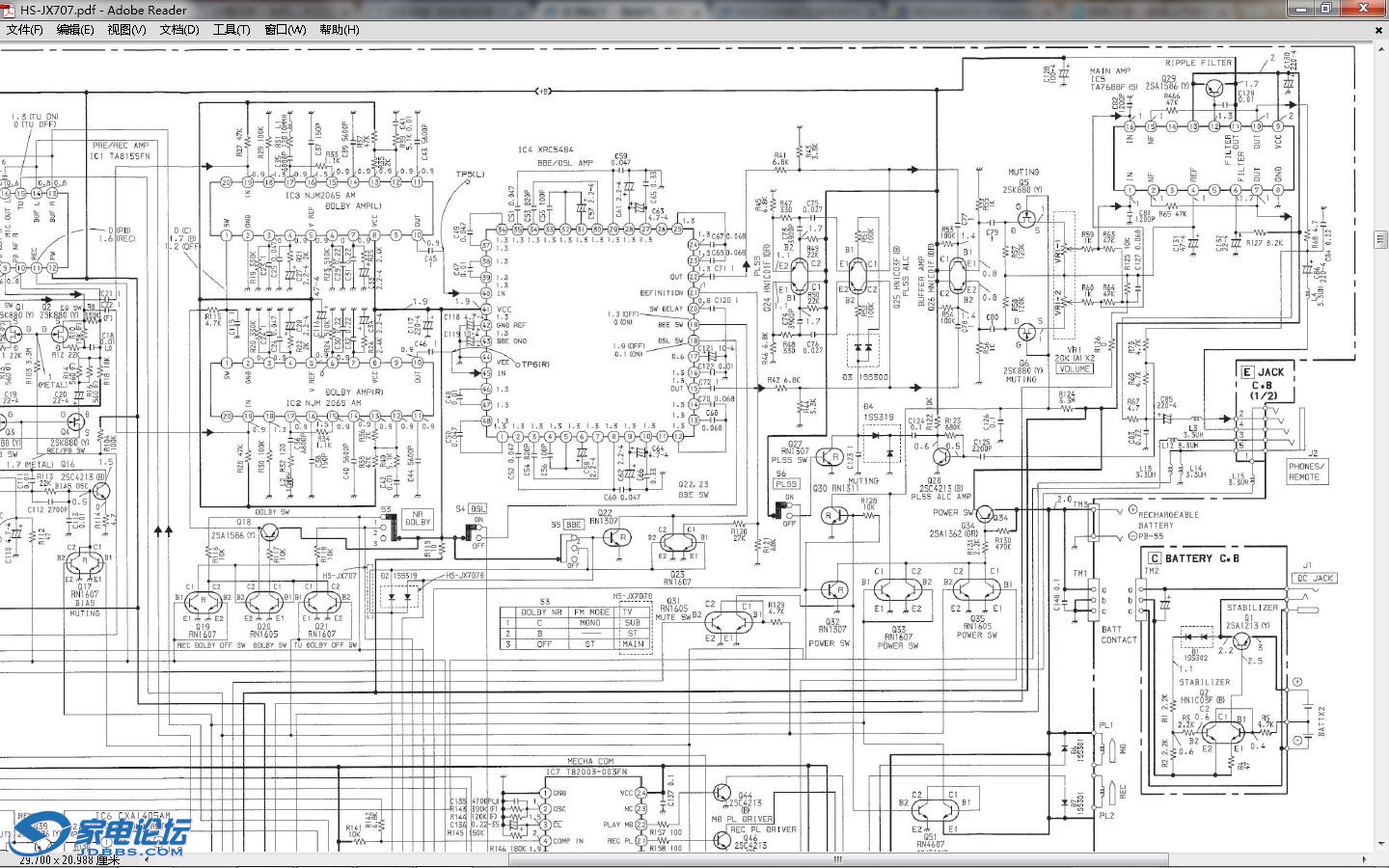Close the document with the menu-bar X
The image size is (1389, 868).
click(1376, 30)
